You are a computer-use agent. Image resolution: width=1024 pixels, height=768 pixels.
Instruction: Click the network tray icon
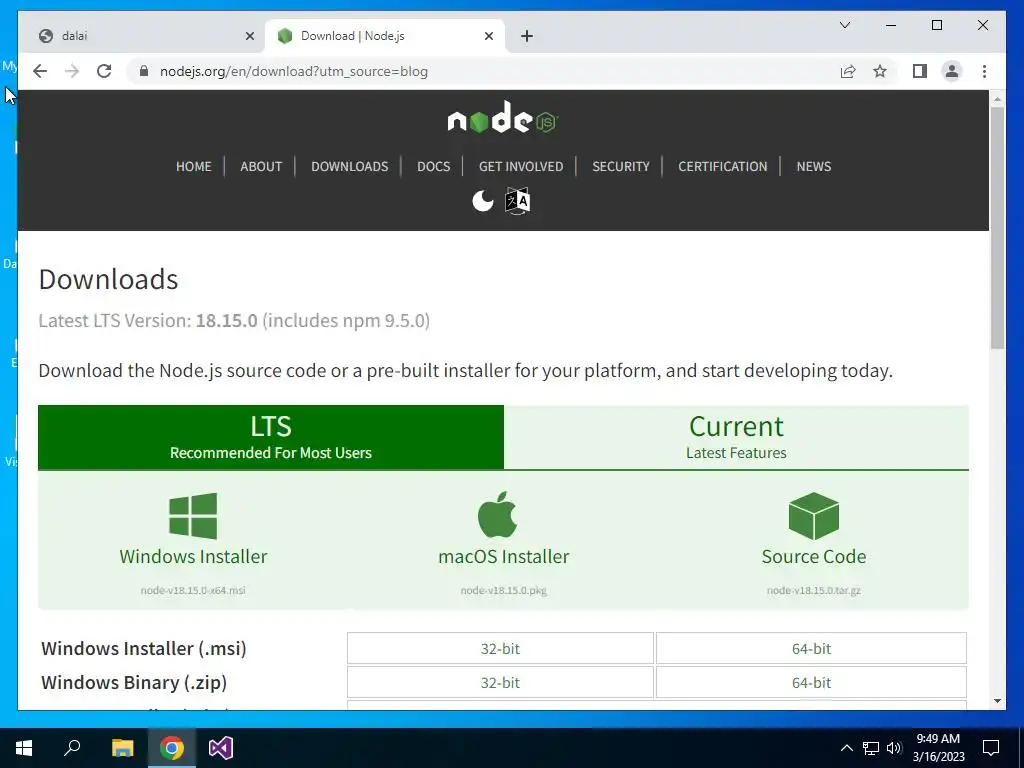pyautogui.click(x=871, y=748)
